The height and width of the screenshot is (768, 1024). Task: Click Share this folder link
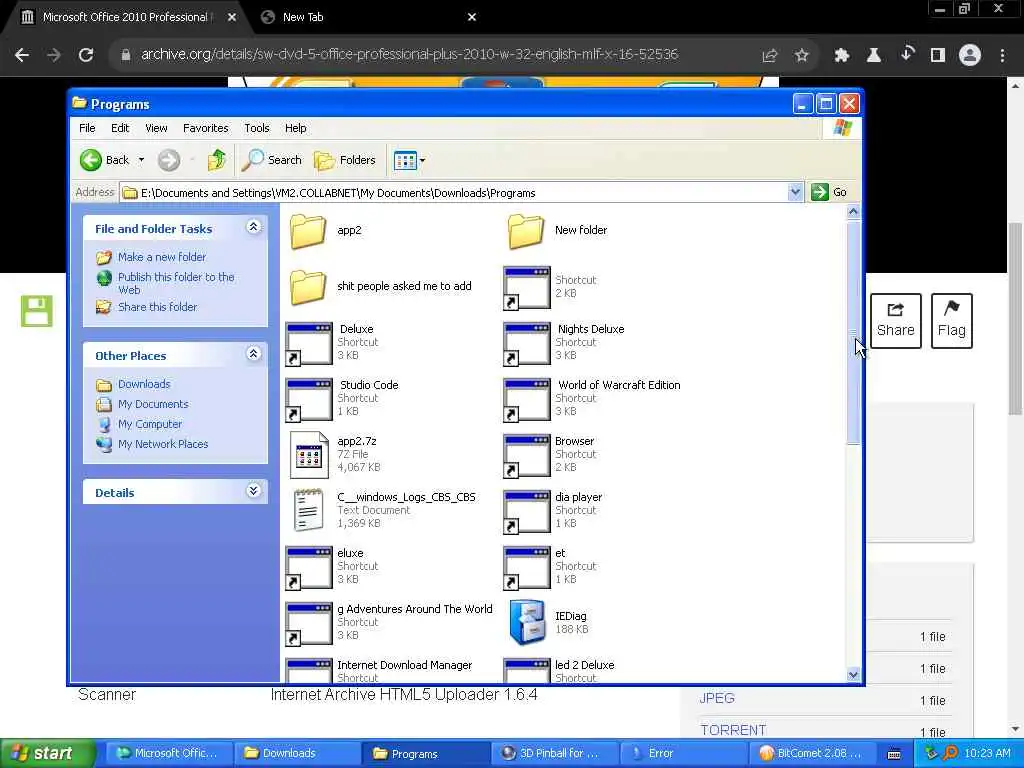tap(157, 306)
